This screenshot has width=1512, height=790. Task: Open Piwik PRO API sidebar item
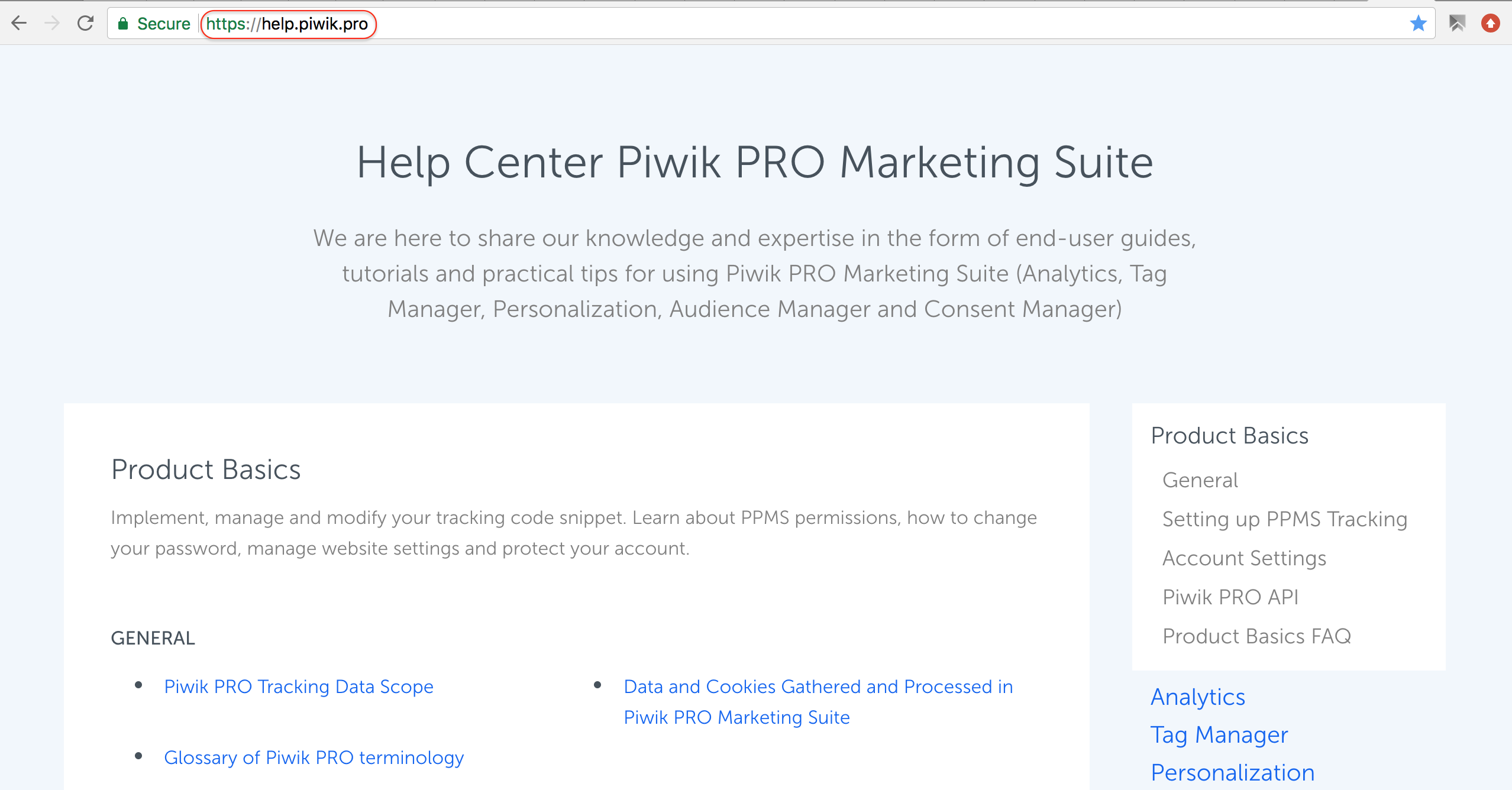click(x=1230, y=597)
